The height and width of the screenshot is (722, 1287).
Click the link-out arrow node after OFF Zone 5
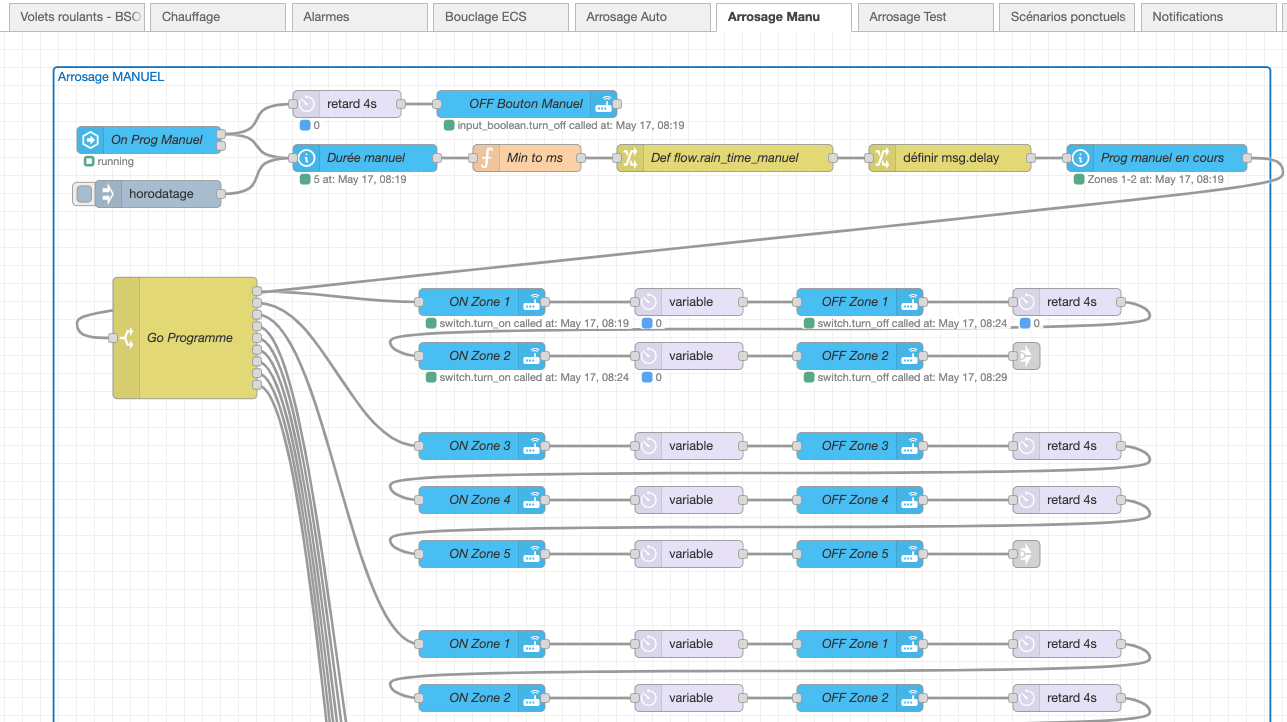(1026, 554)
